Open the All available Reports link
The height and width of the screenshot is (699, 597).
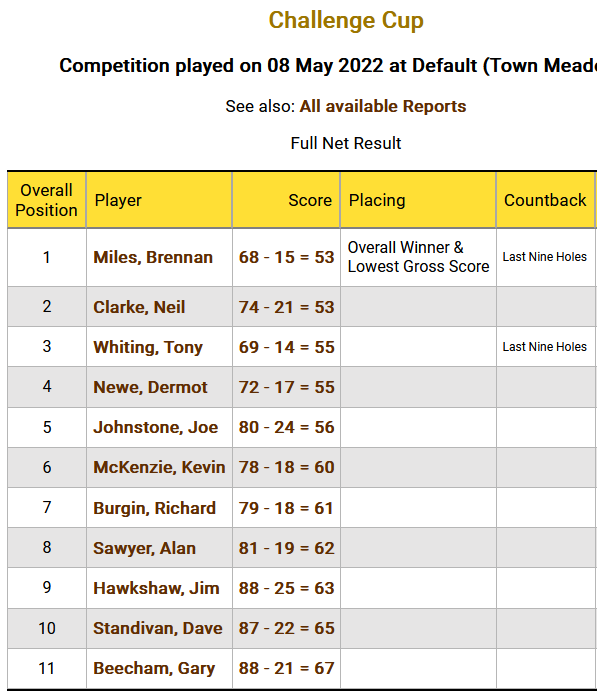point(383,107)
